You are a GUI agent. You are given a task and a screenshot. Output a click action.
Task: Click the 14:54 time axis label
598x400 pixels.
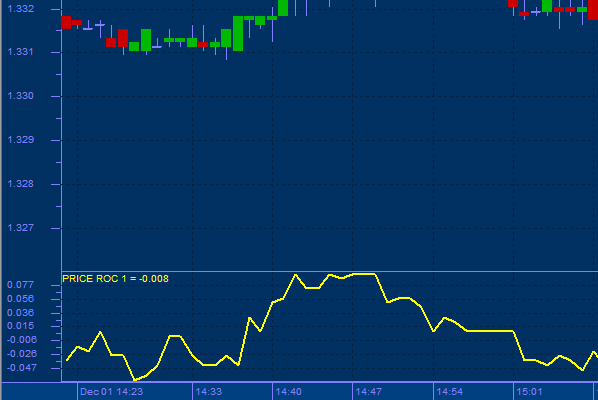point(450,392)
